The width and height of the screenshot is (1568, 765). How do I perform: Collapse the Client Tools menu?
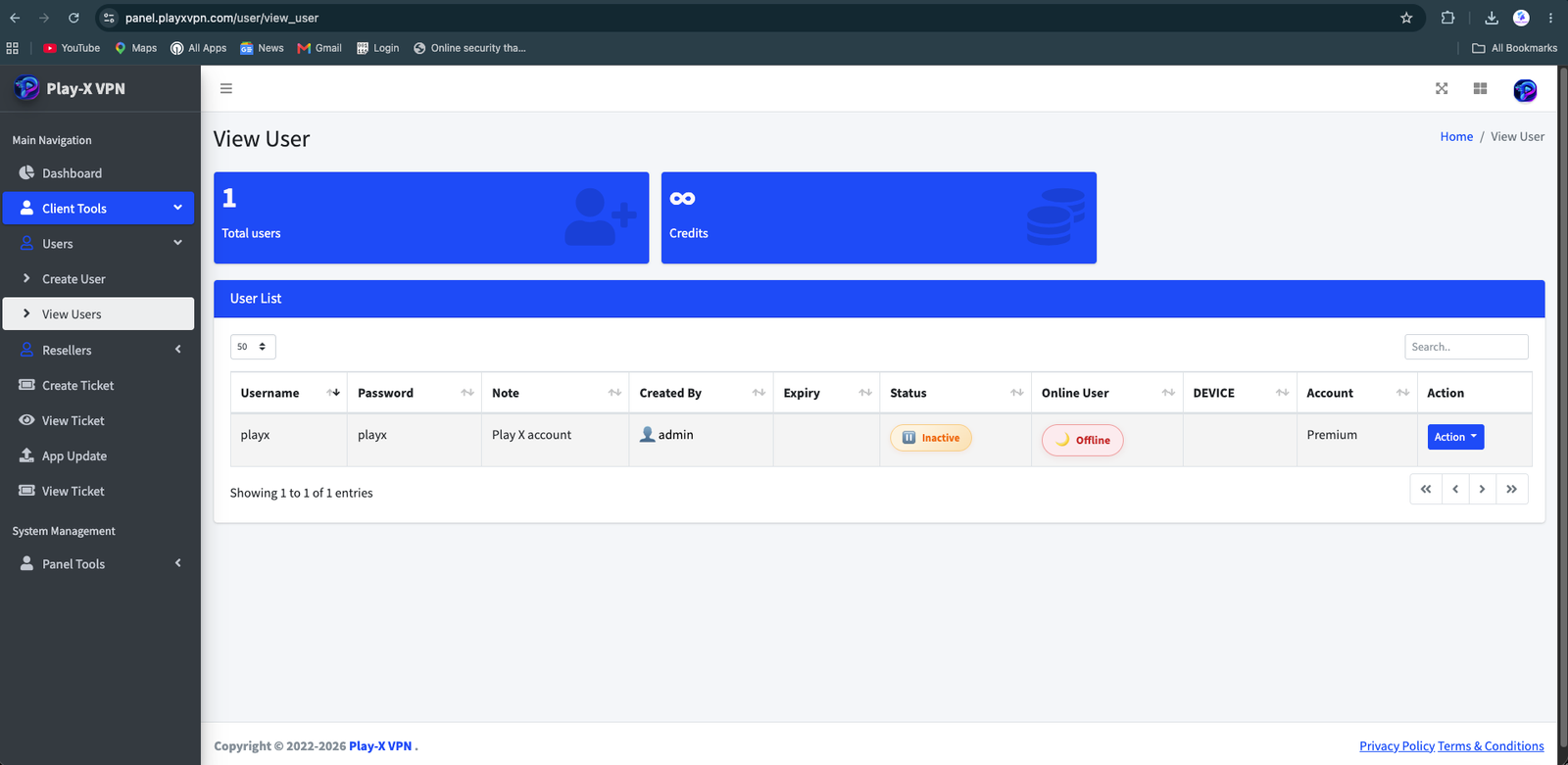coord(98,208)
